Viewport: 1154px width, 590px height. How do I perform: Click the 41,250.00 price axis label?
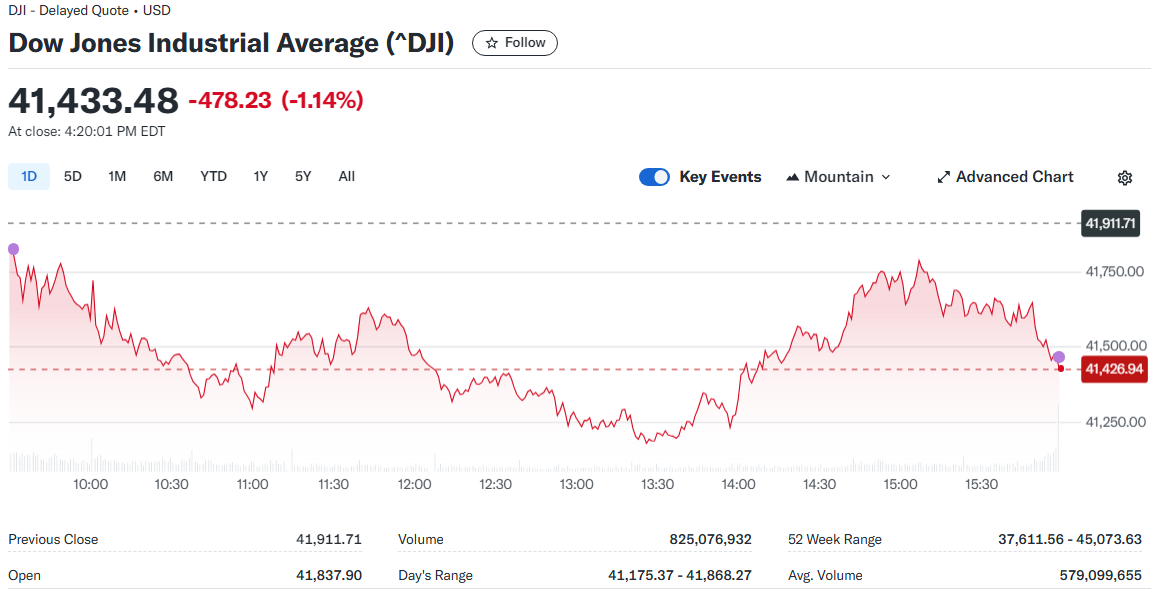coord(1115,422)
